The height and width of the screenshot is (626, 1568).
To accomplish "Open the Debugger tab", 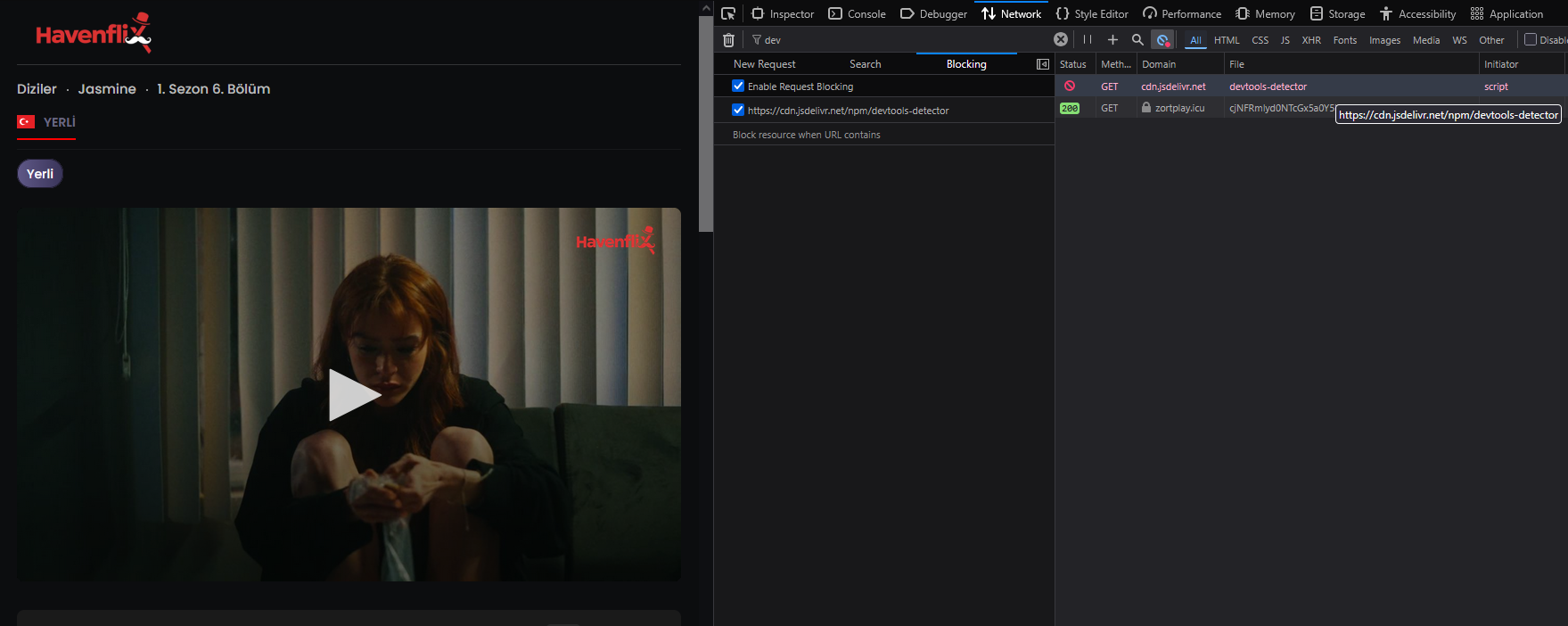I will click(933, 13).
